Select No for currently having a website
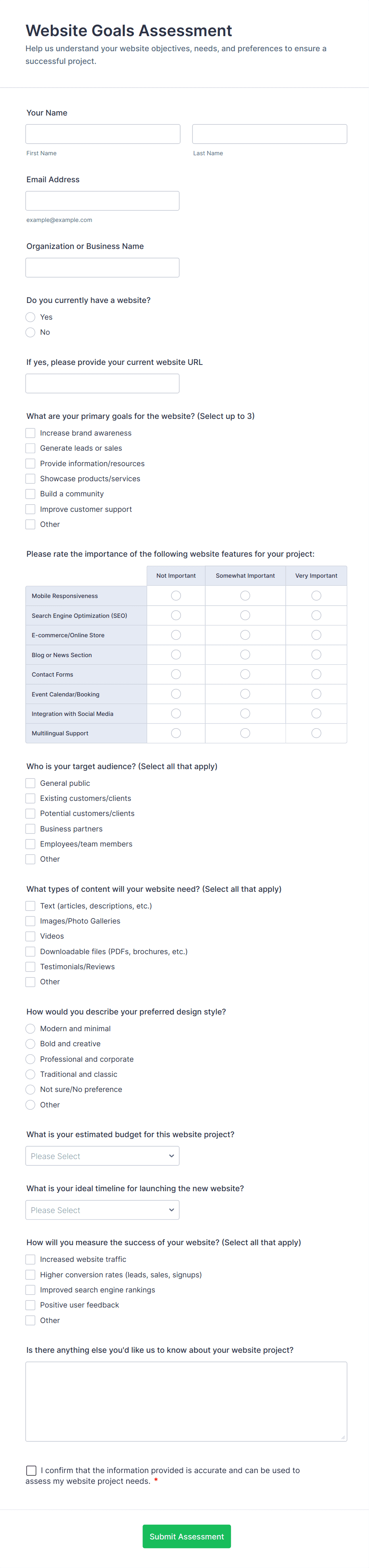 point(31,332)
